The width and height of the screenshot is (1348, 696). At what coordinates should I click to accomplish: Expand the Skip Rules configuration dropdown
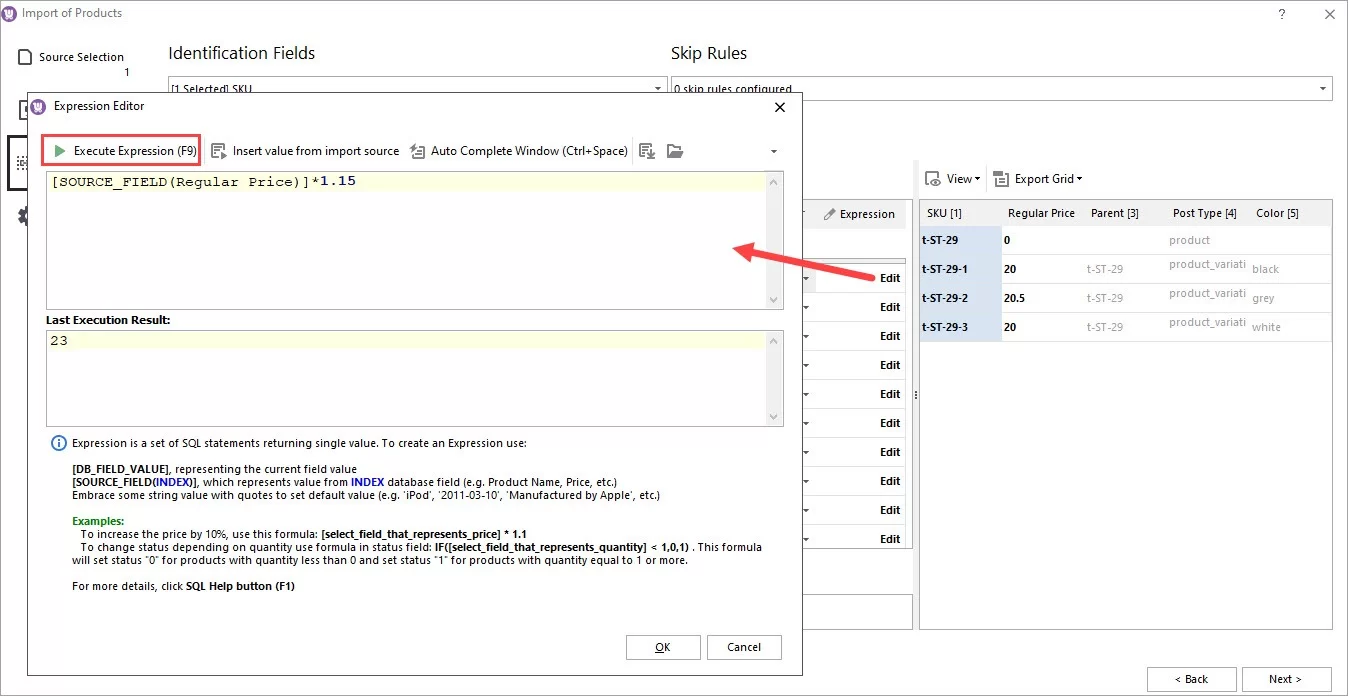click(1322, 88)
